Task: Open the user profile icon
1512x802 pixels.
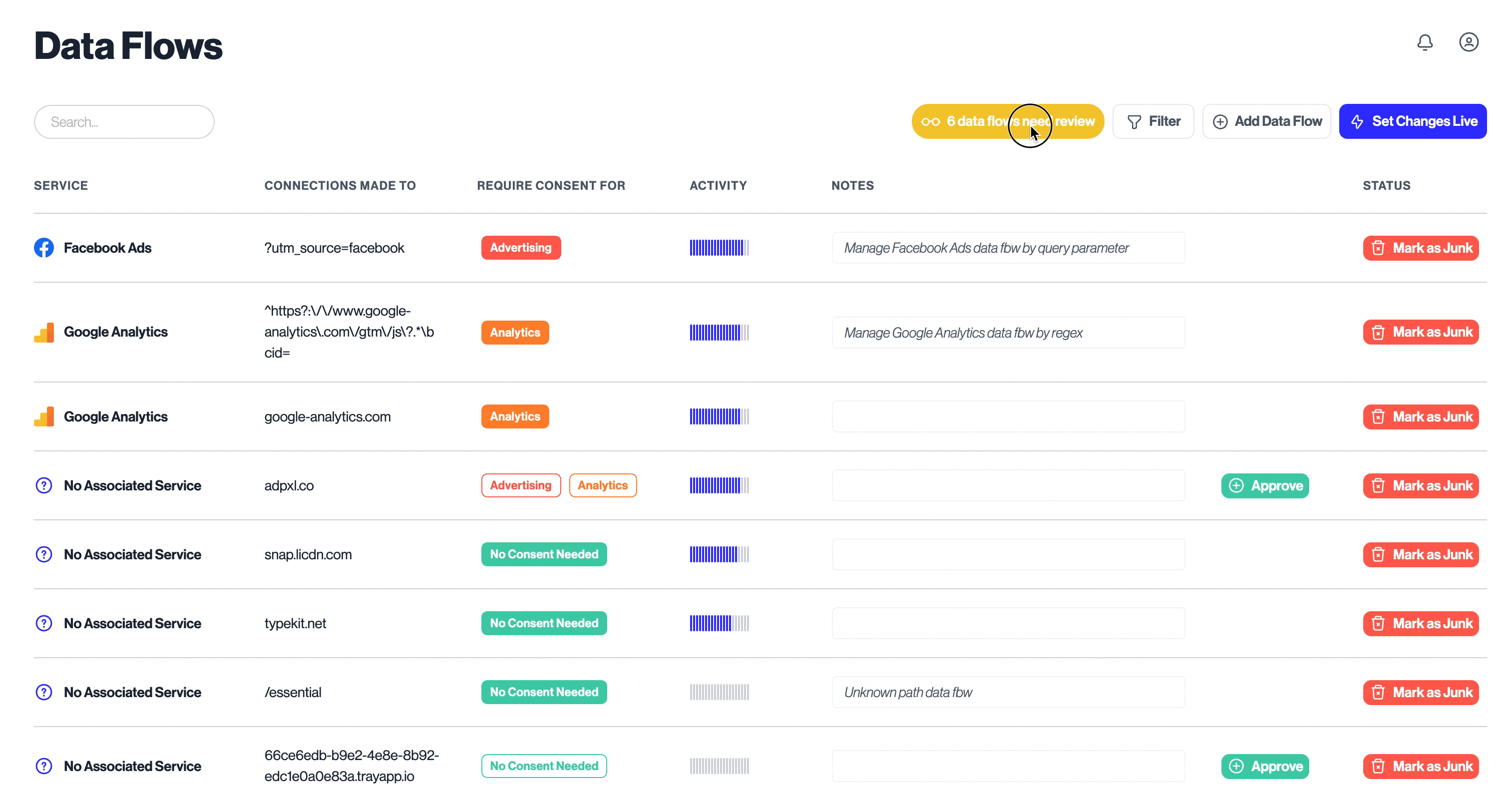Action: click(1468, 42)
